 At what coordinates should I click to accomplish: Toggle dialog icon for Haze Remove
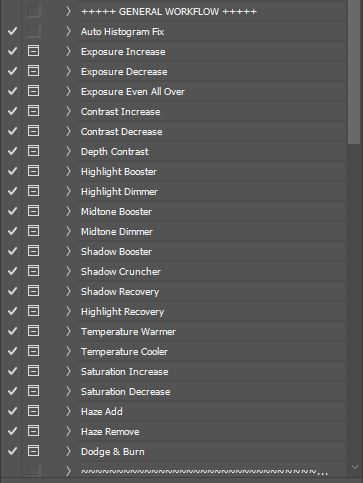33,431
